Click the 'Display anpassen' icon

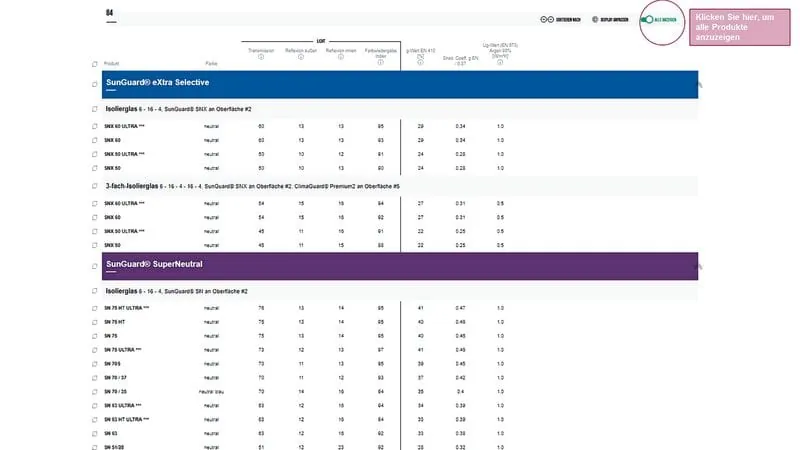pos(595,20)
